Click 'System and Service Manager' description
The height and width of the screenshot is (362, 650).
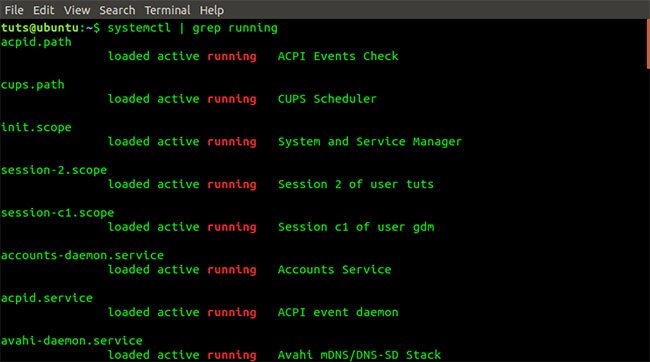369,142
